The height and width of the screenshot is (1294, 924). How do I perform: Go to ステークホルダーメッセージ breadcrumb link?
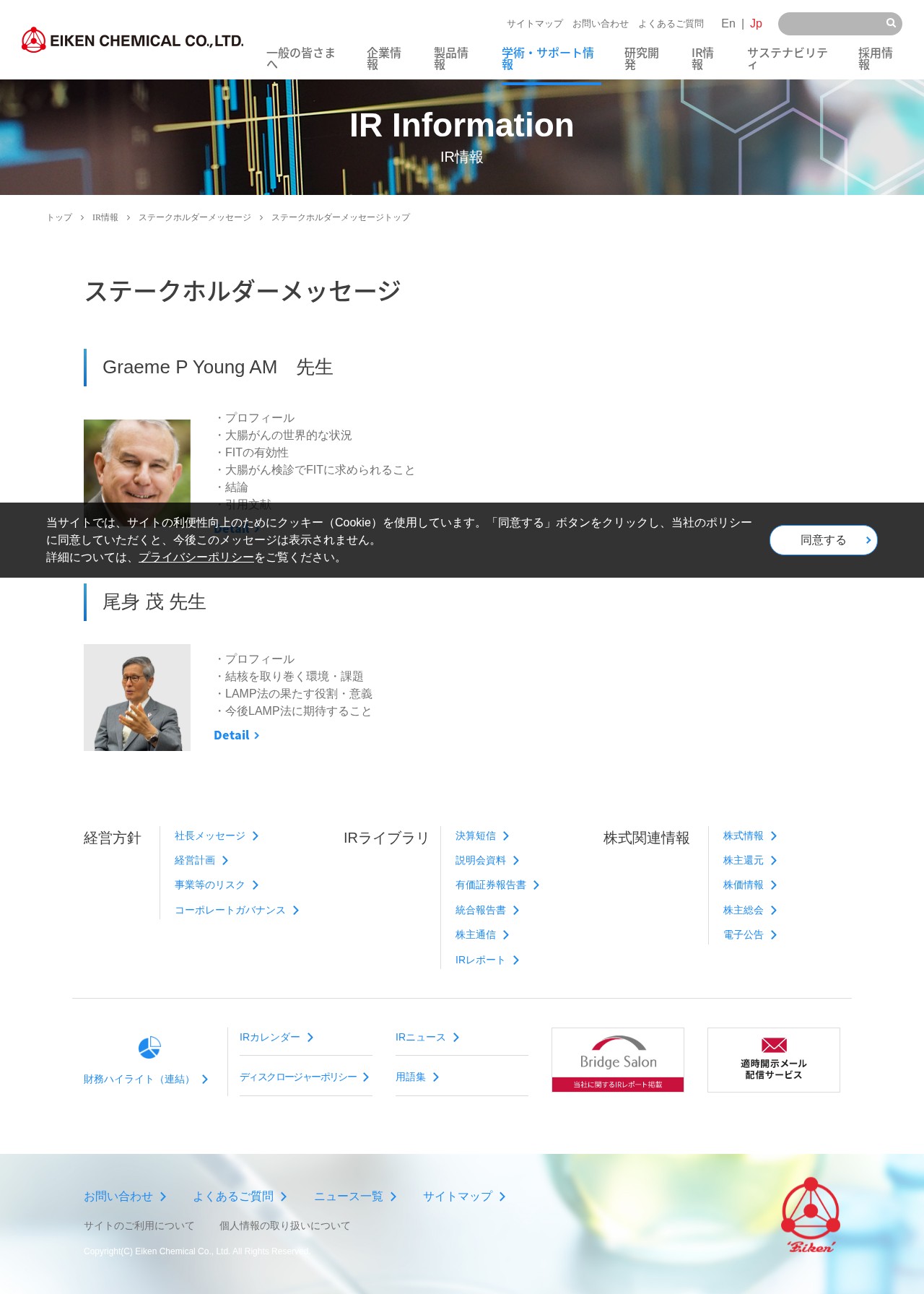(x=195, y=217)
